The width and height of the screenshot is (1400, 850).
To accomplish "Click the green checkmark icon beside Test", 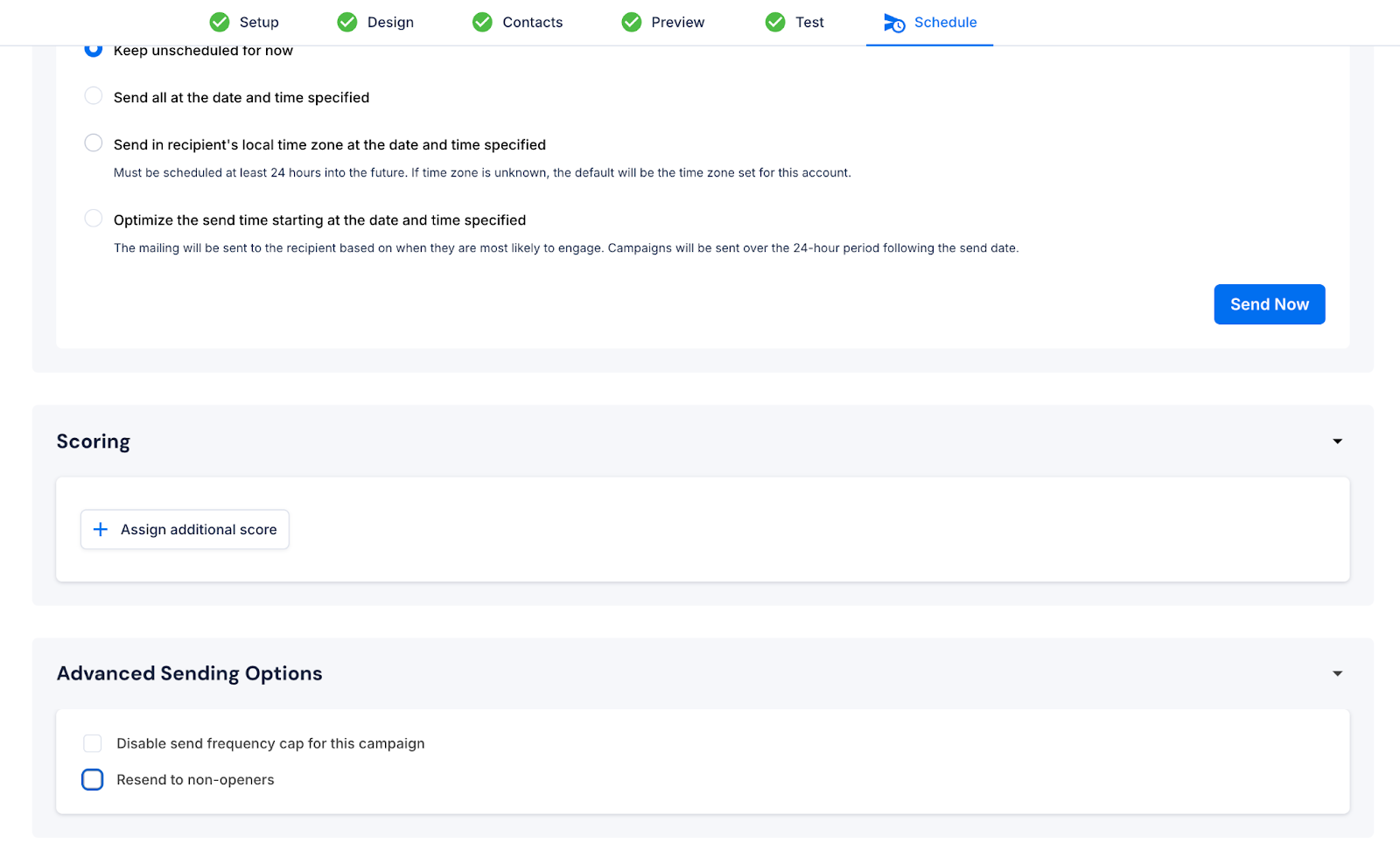I will [775, 22].
